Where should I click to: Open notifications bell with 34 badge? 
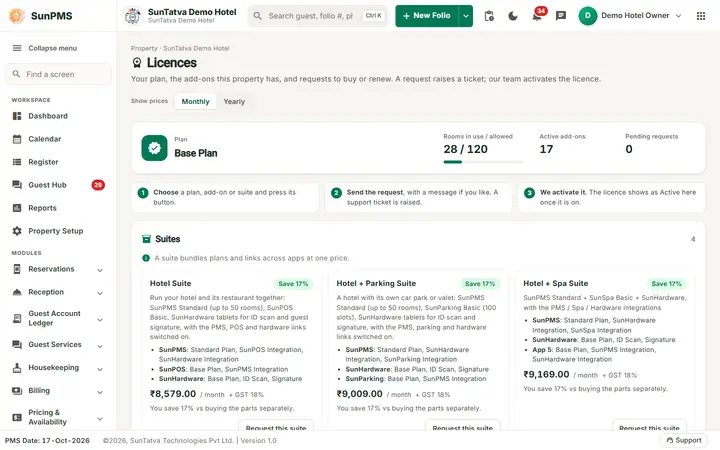tap(537, 16)
